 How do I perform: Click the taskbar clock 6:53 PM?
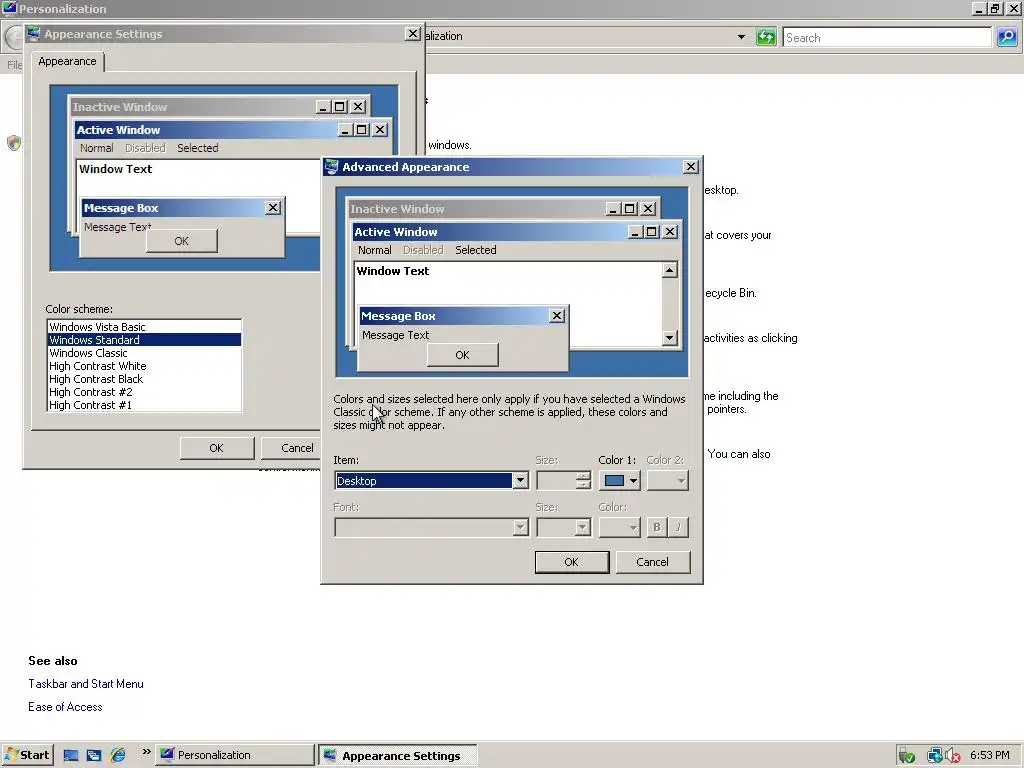point(990,755)
